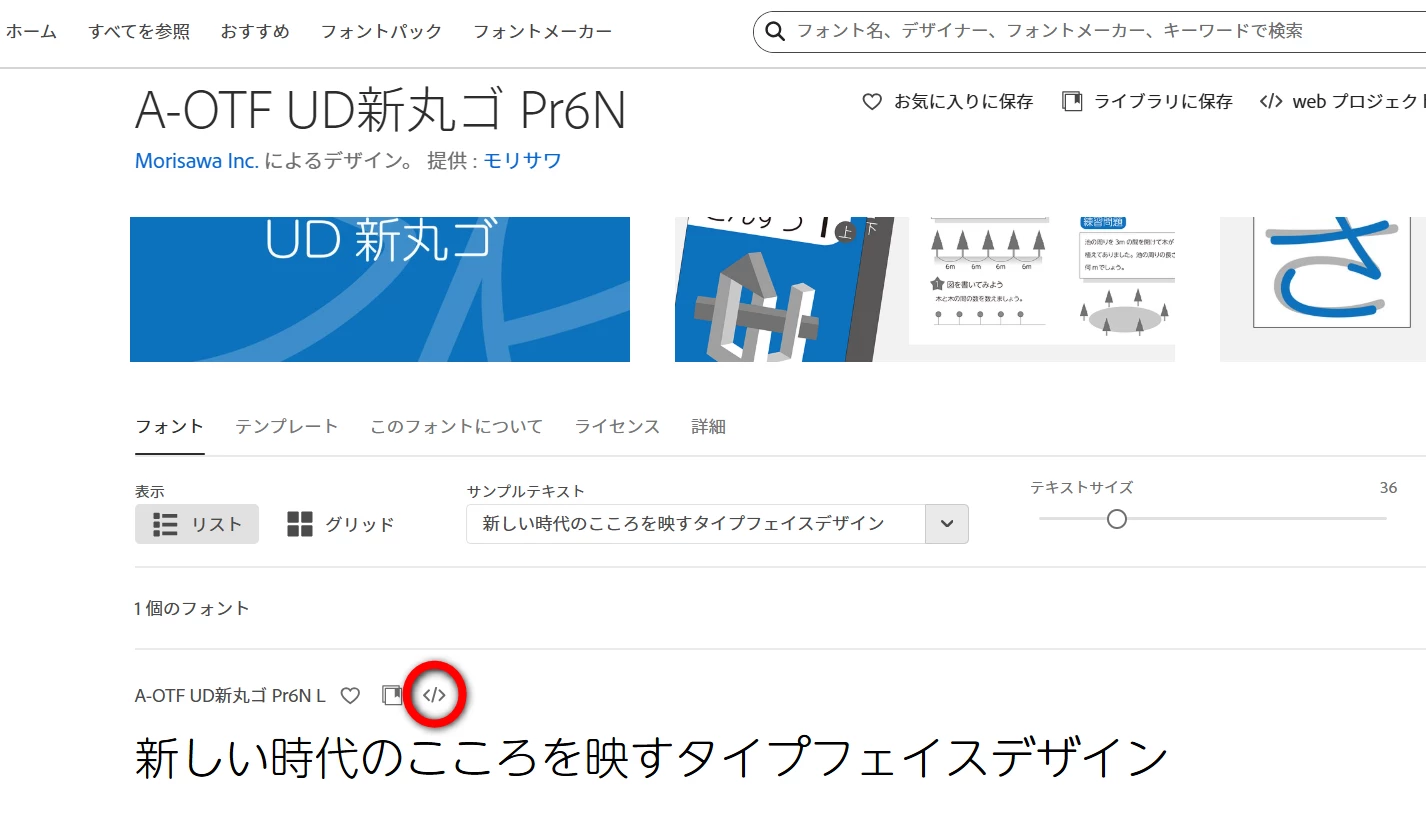Image resolution: width=1426 pixels, height=819 pixels.
Task: Open フォントメーカー in top navigation
Action: coord(542,32)
